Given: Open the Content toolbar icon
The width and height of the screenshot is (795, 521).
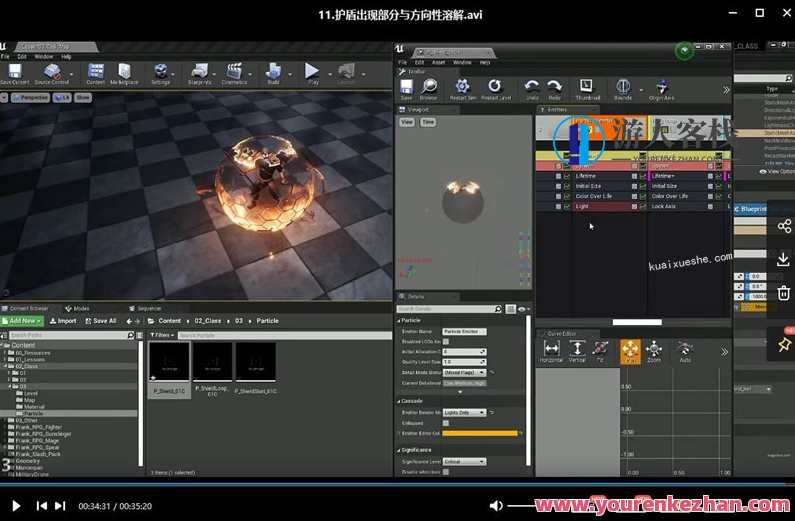Looking at the screenshot, I should 95,71.
